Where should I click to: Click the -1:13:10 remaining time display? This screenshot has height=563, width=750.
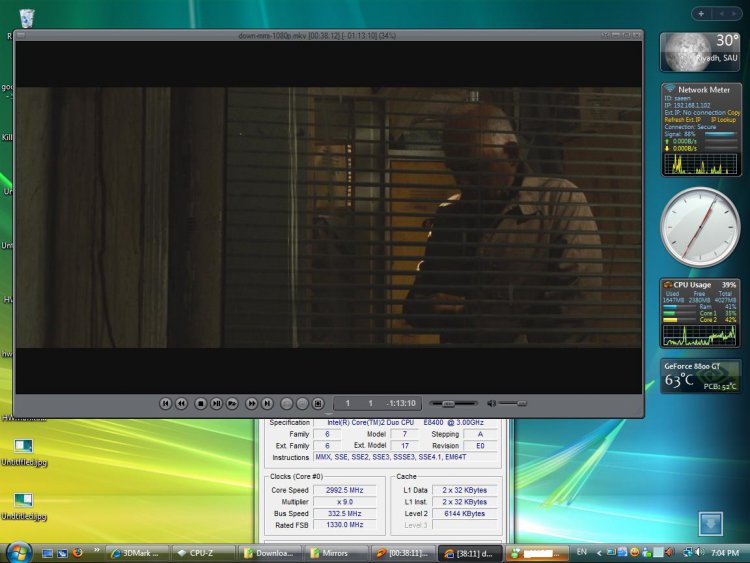coord(402,403)
